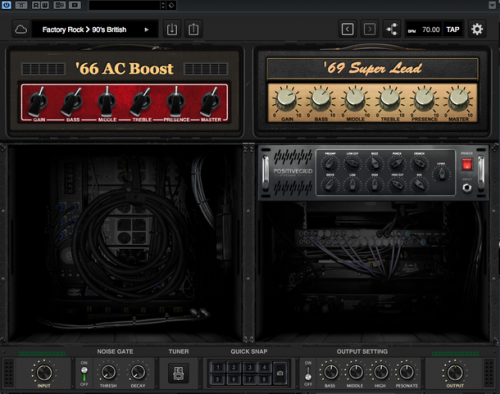The width and height of the screenshot is (500, 394).
Task: Click the PositiveGrid logo on rack unit
Action: tap(293, 171)
